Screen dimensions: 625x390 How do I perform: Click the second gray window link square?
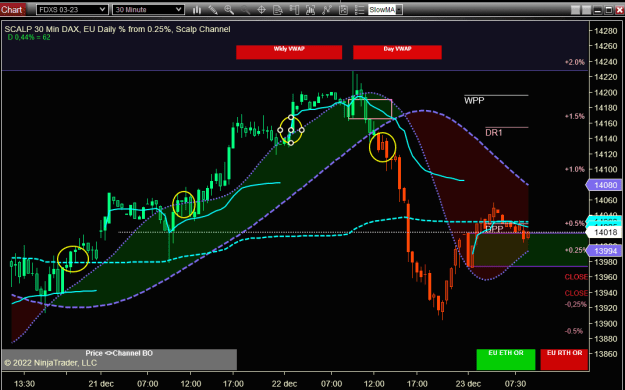coord(586,10)
